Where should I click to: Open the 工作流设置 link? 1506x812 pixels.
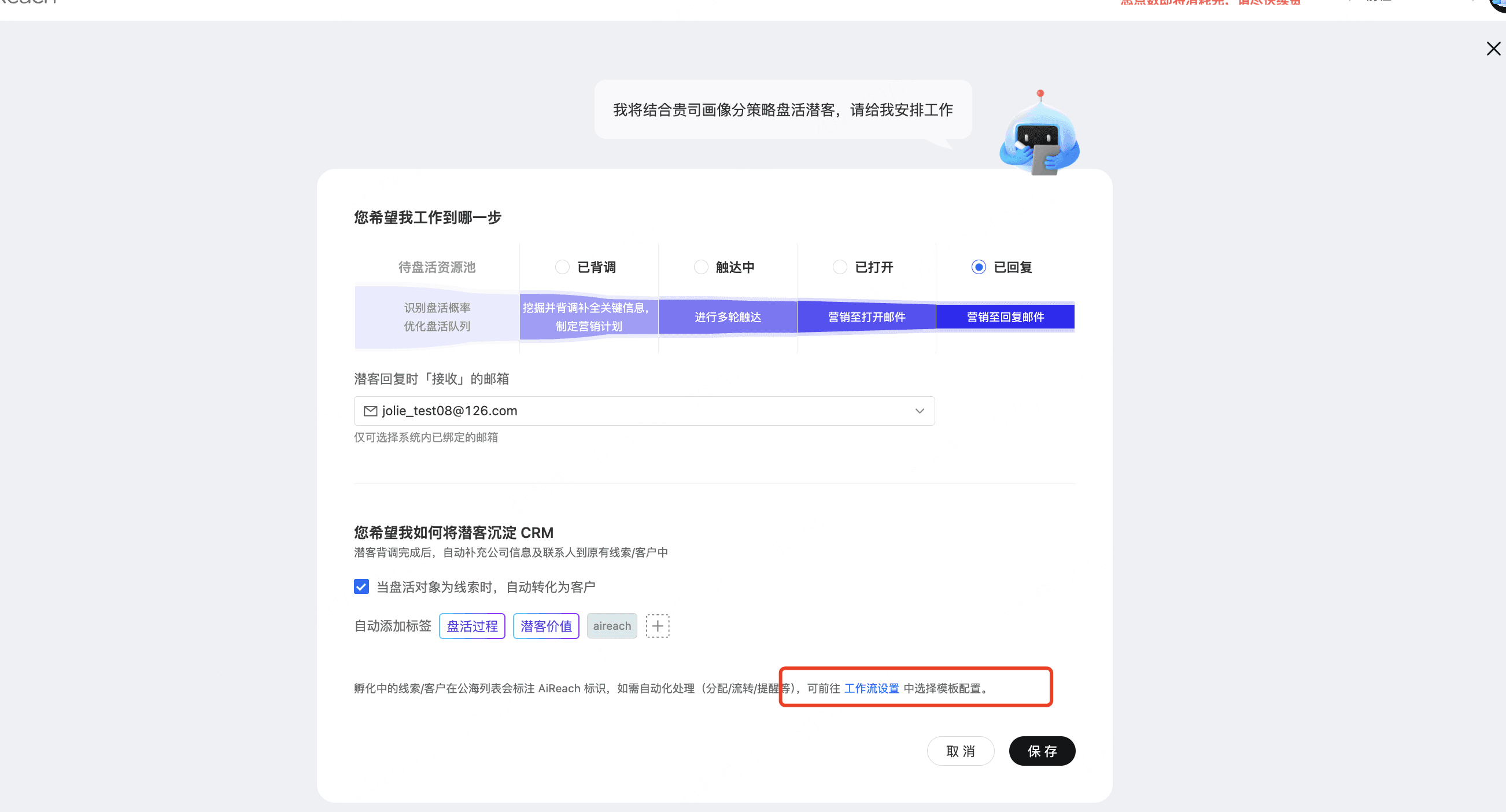click(x=871, y=688)
